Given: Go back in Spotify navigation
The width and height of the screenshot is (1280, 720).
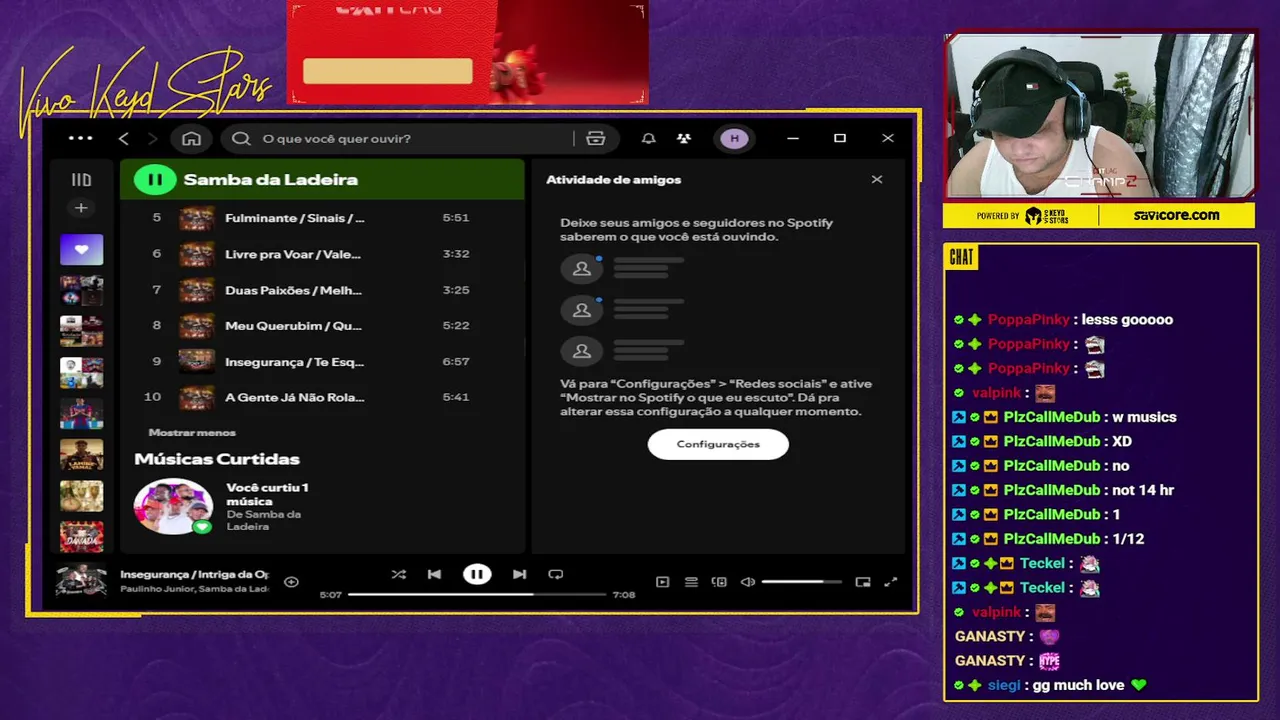Looking at the screenshot, I should click(124, 138).
